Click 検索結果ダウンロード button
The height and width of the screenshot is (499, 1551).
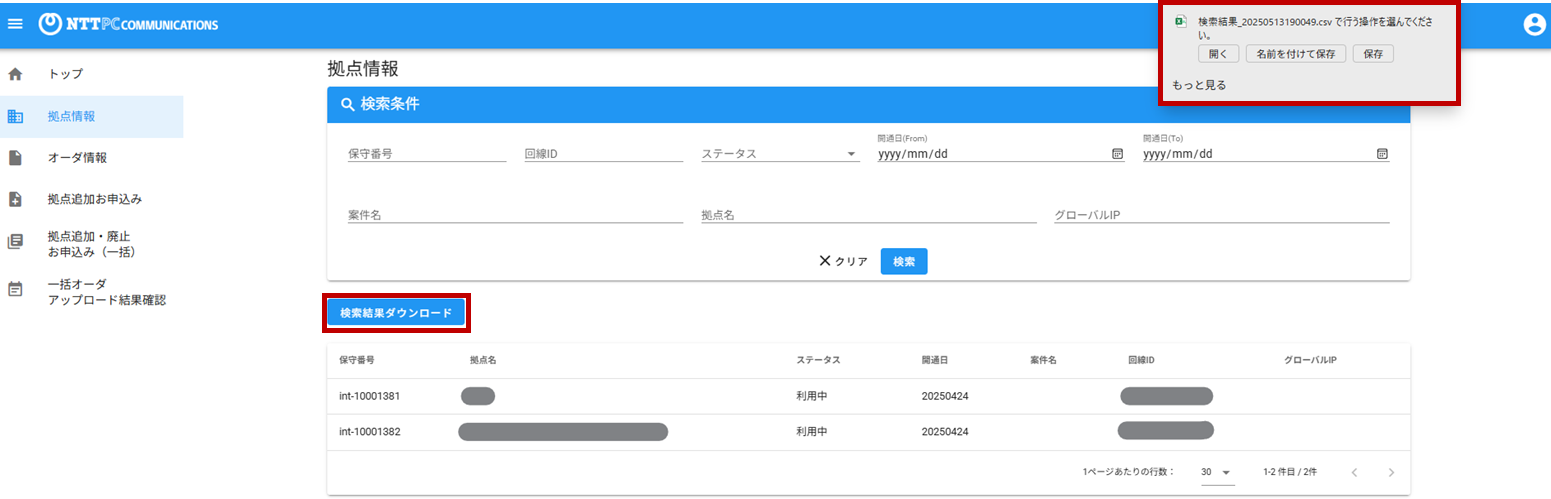[397, 313]
